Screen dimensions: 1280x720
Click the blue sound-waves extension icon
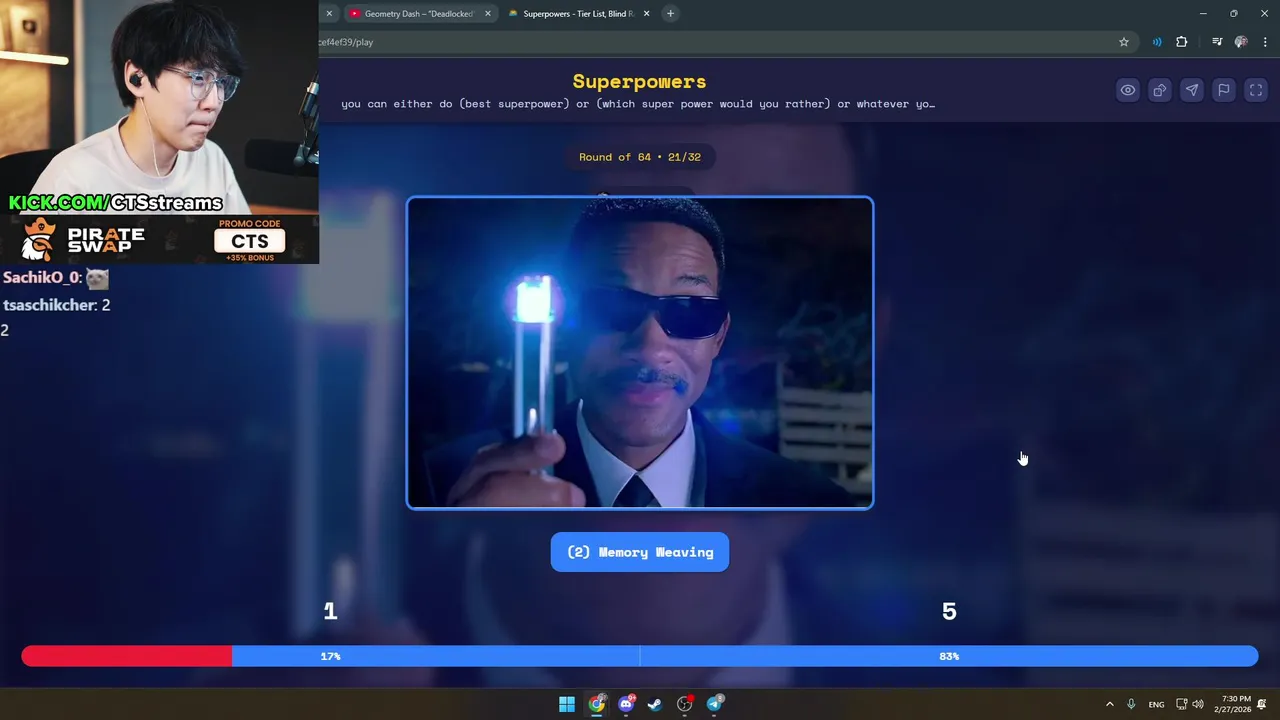point(1157,42)
